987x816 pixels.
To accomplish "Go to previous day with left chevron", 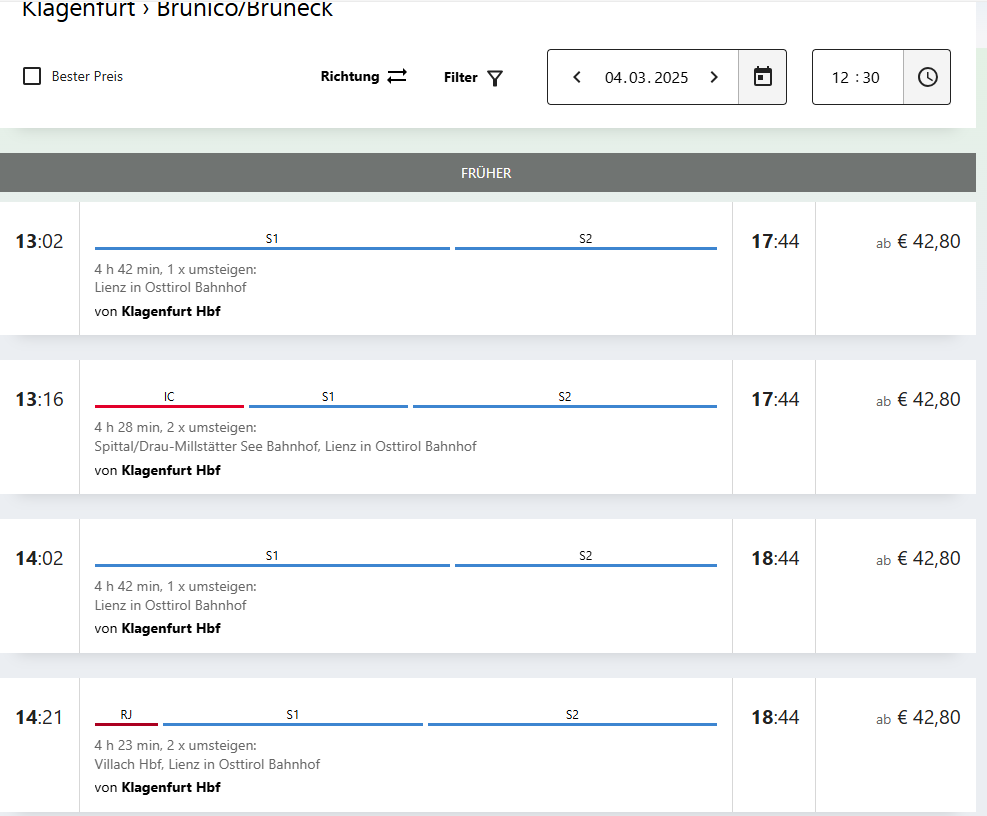I will (577, 77).
